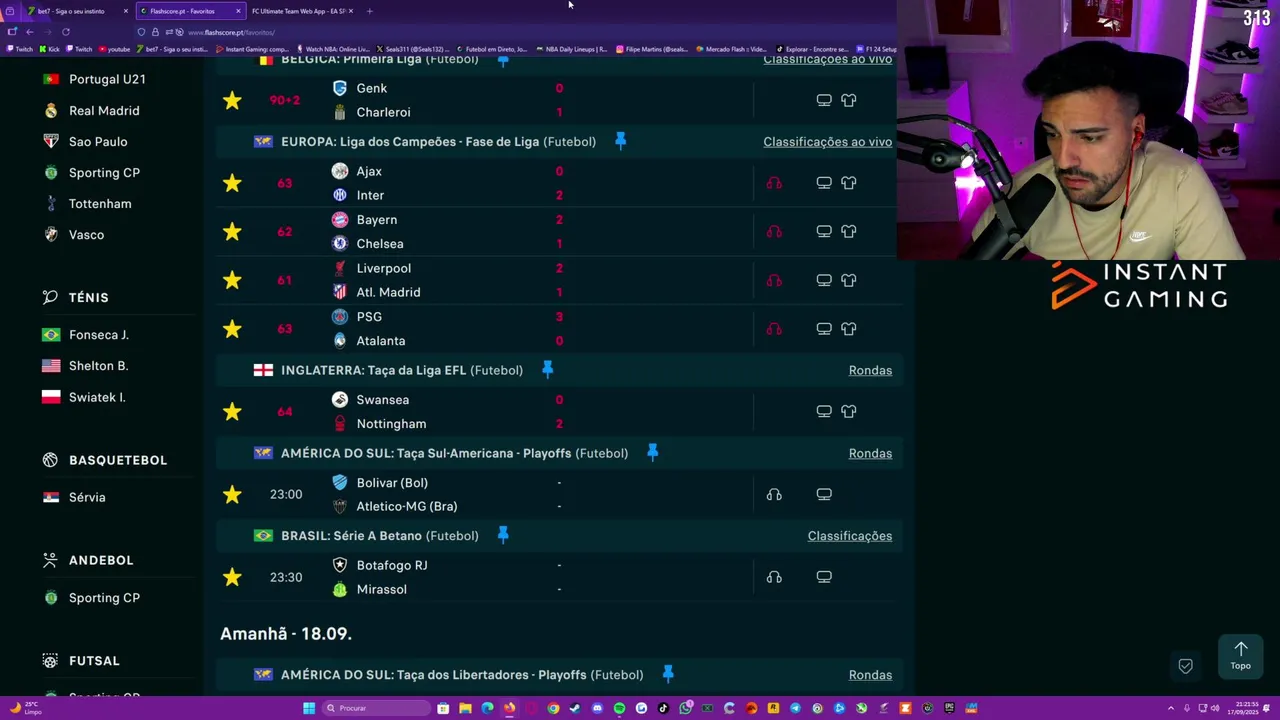Open live TV icon for Bayern vs Chelsea

(824, 231)
